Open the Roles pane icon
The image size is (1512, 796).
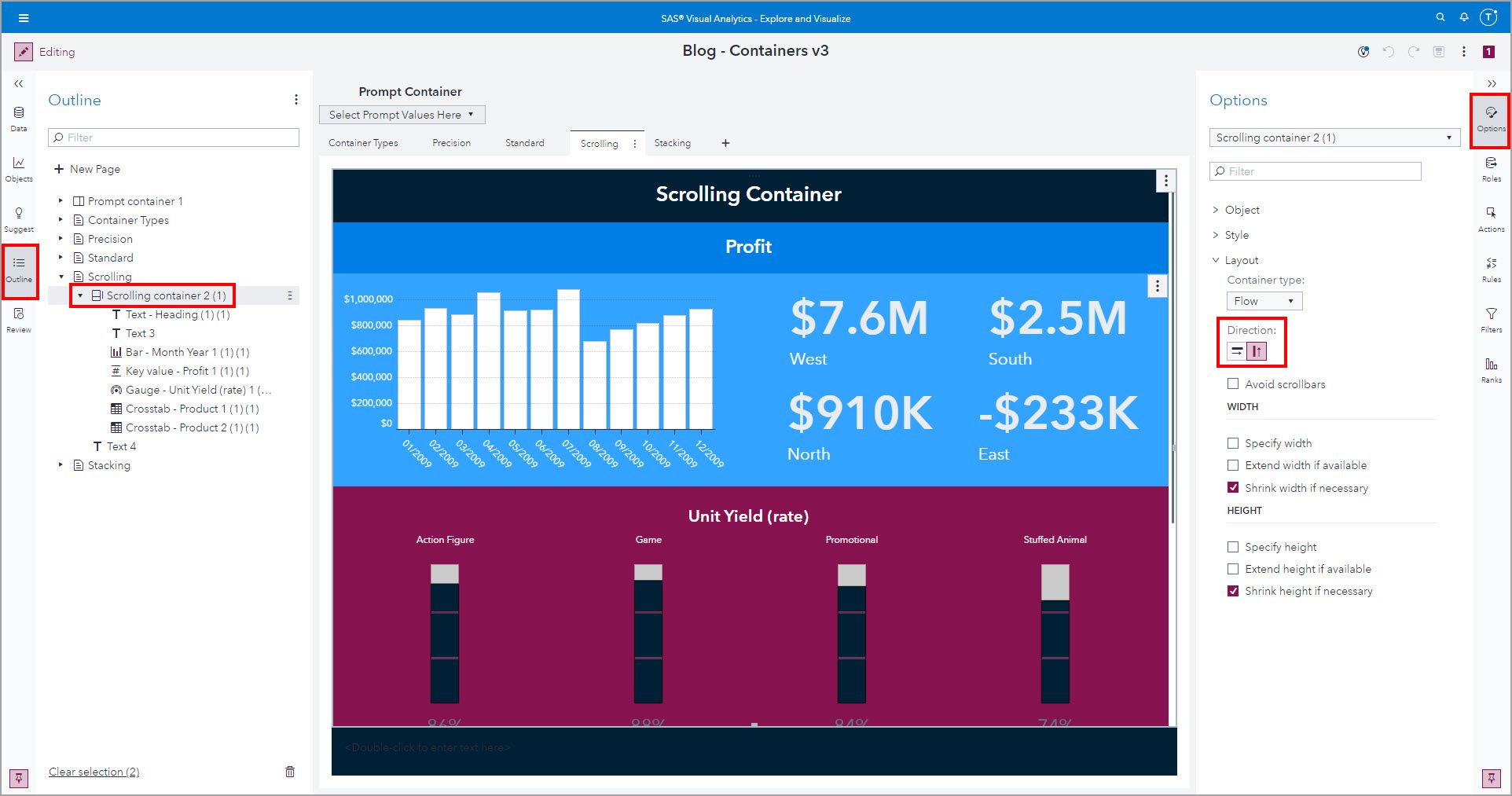[1491, 168]
